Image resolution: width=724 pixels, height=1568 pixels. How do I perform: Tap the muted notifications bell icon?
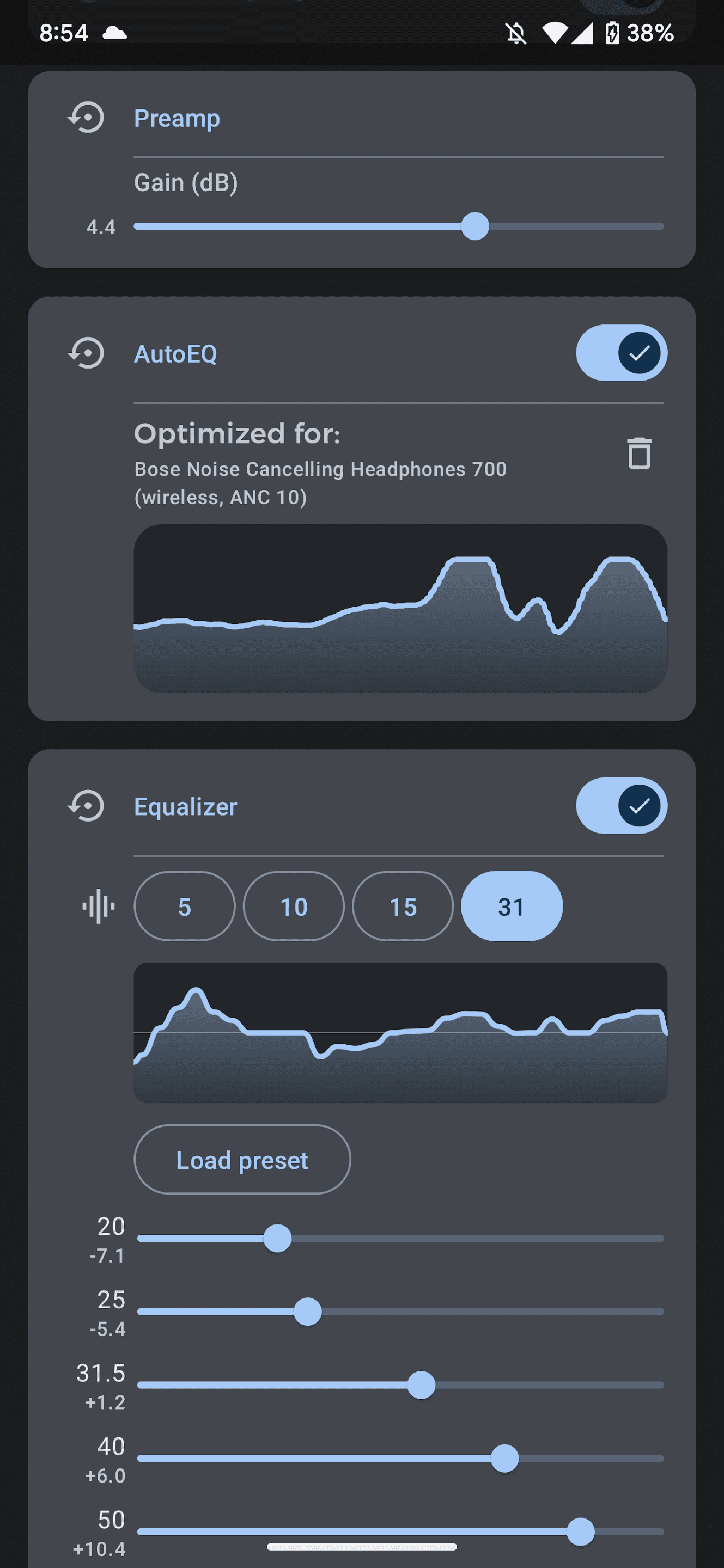[x=516, y=33]
